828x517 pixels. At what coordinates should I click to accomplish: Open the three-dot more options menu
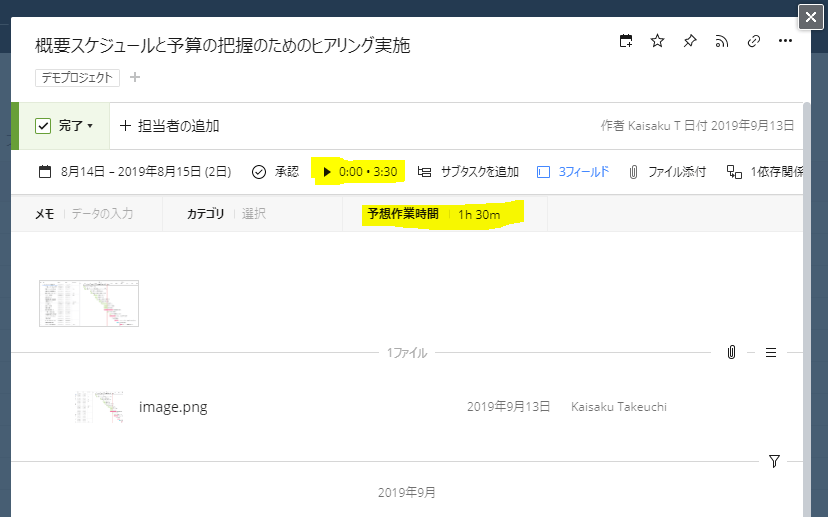785,41
